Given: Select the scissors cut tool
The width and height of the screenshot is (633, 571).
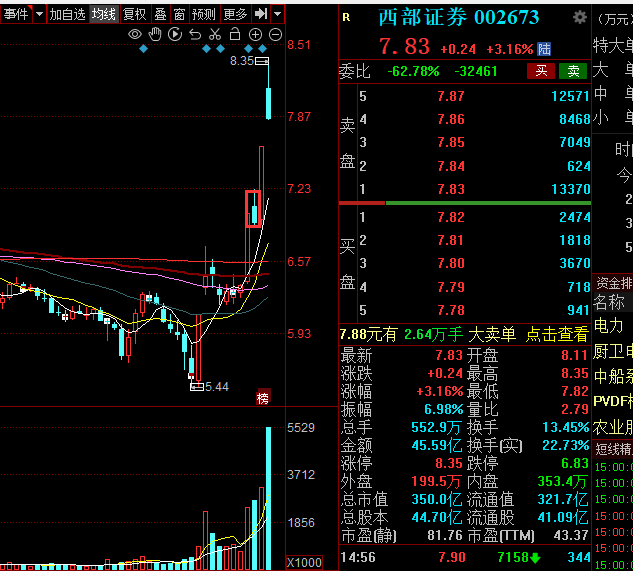Looking at the screenshot, I should (x=215, y=35).
